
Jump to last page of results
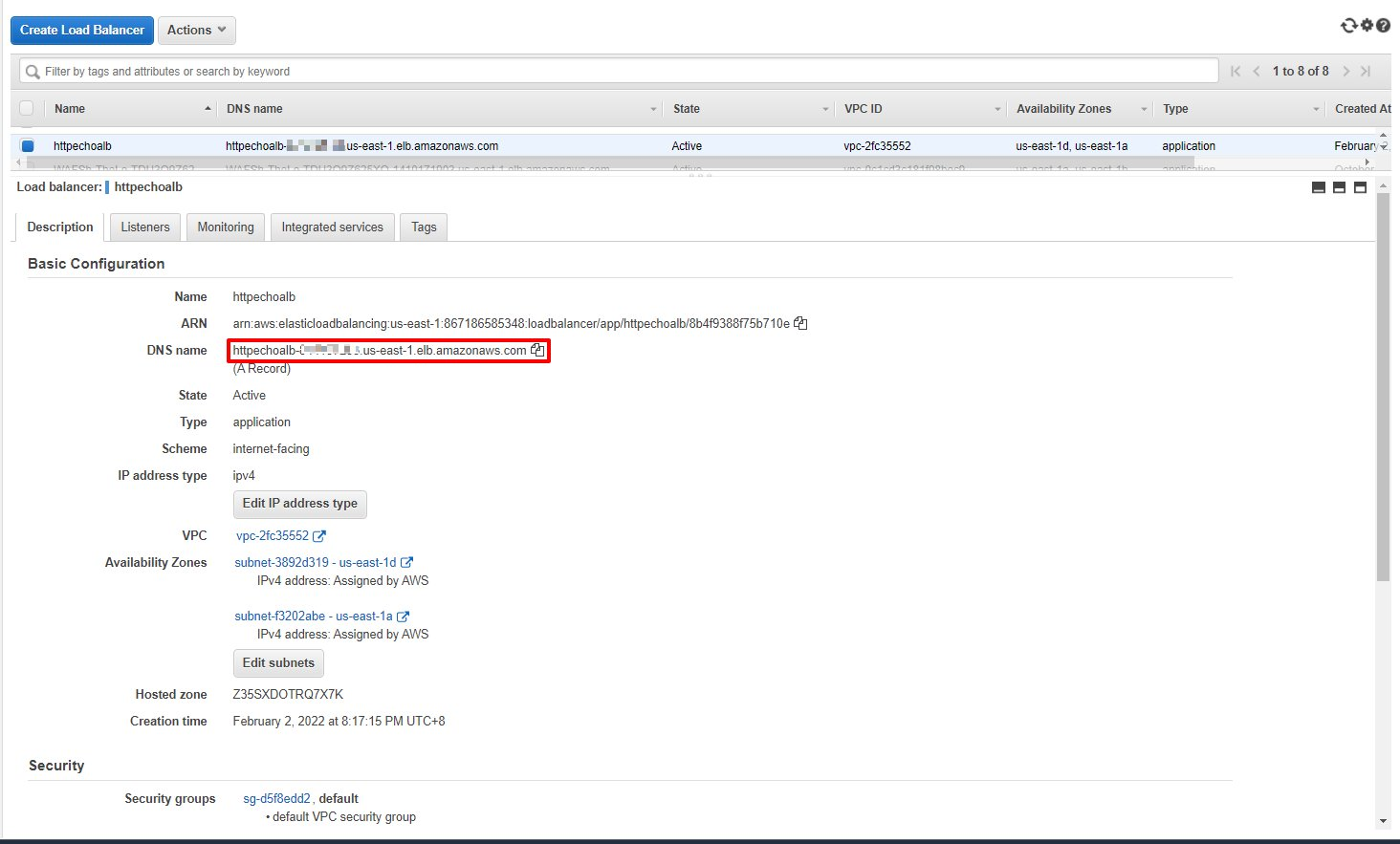pos(1366,71)
